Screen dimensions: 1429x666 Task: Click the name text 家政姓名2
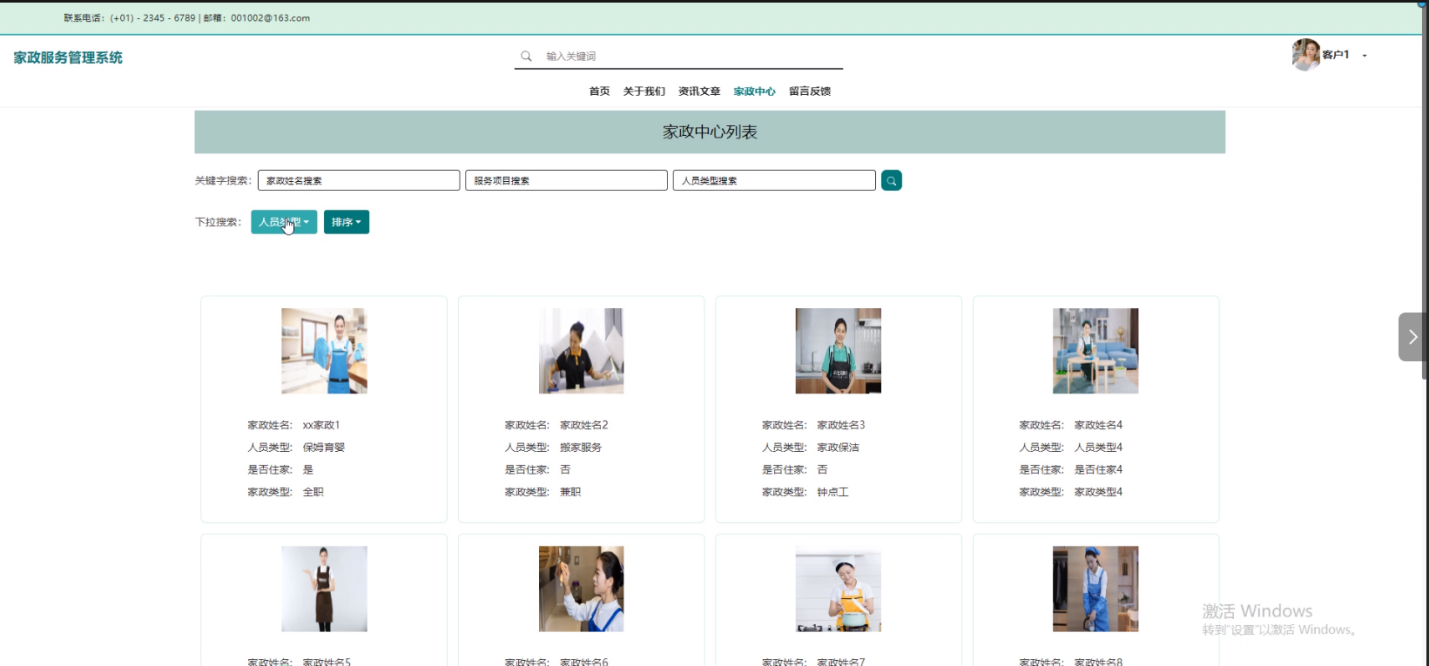pyautogui.click(x=584, y=425)
